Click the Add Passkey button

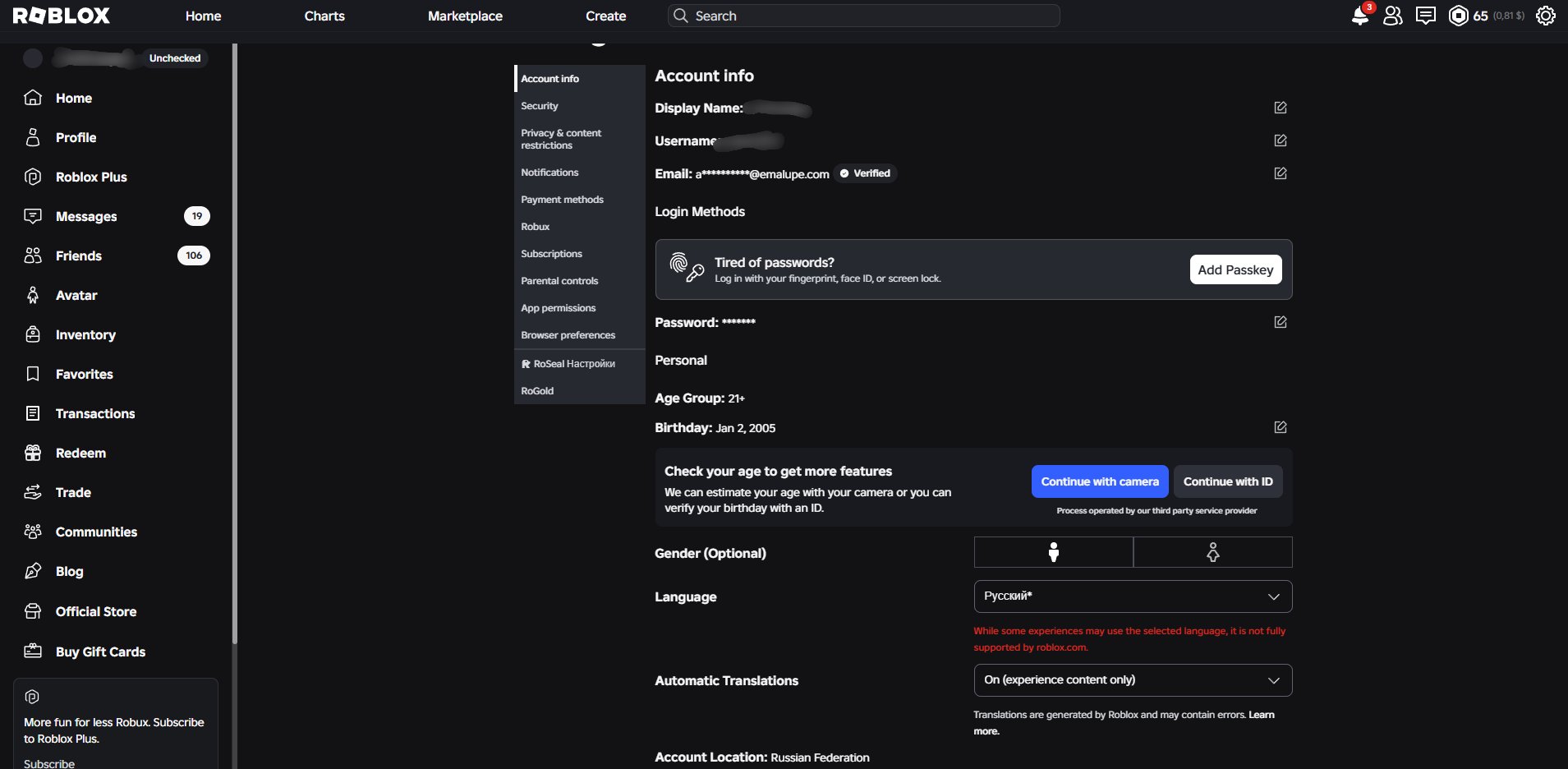coord(1235,269)
